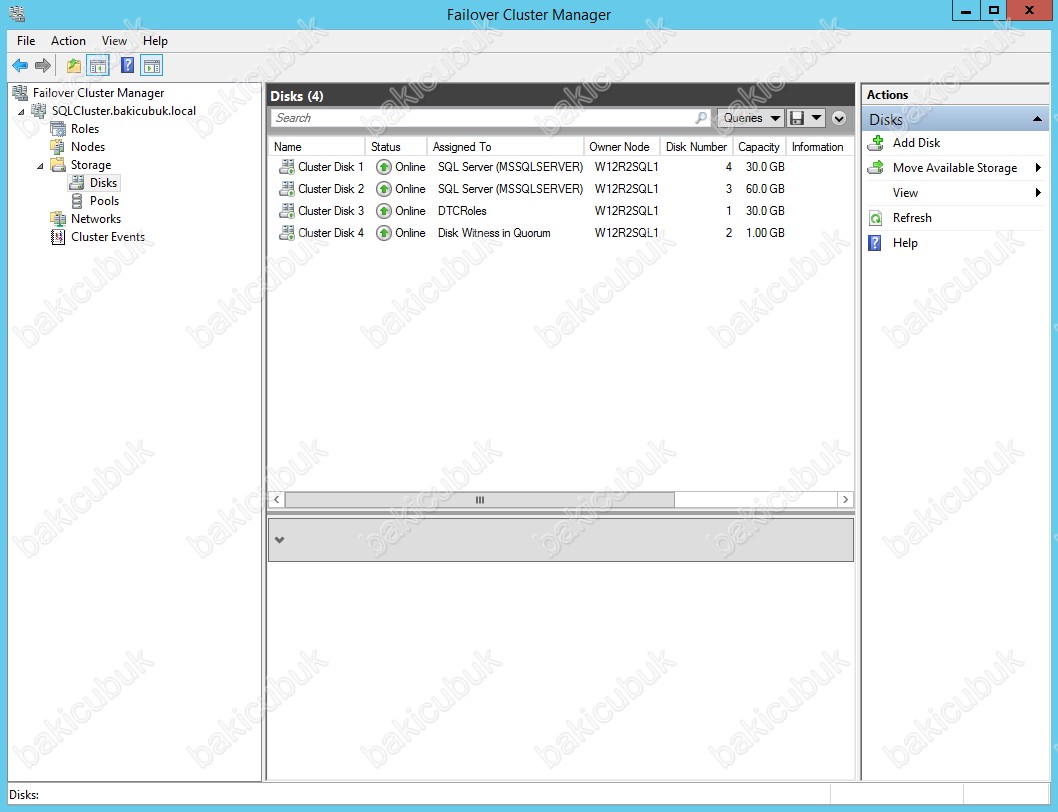Open the View menu in menu bar
The image size is (1058, 812).
point(114,40)
